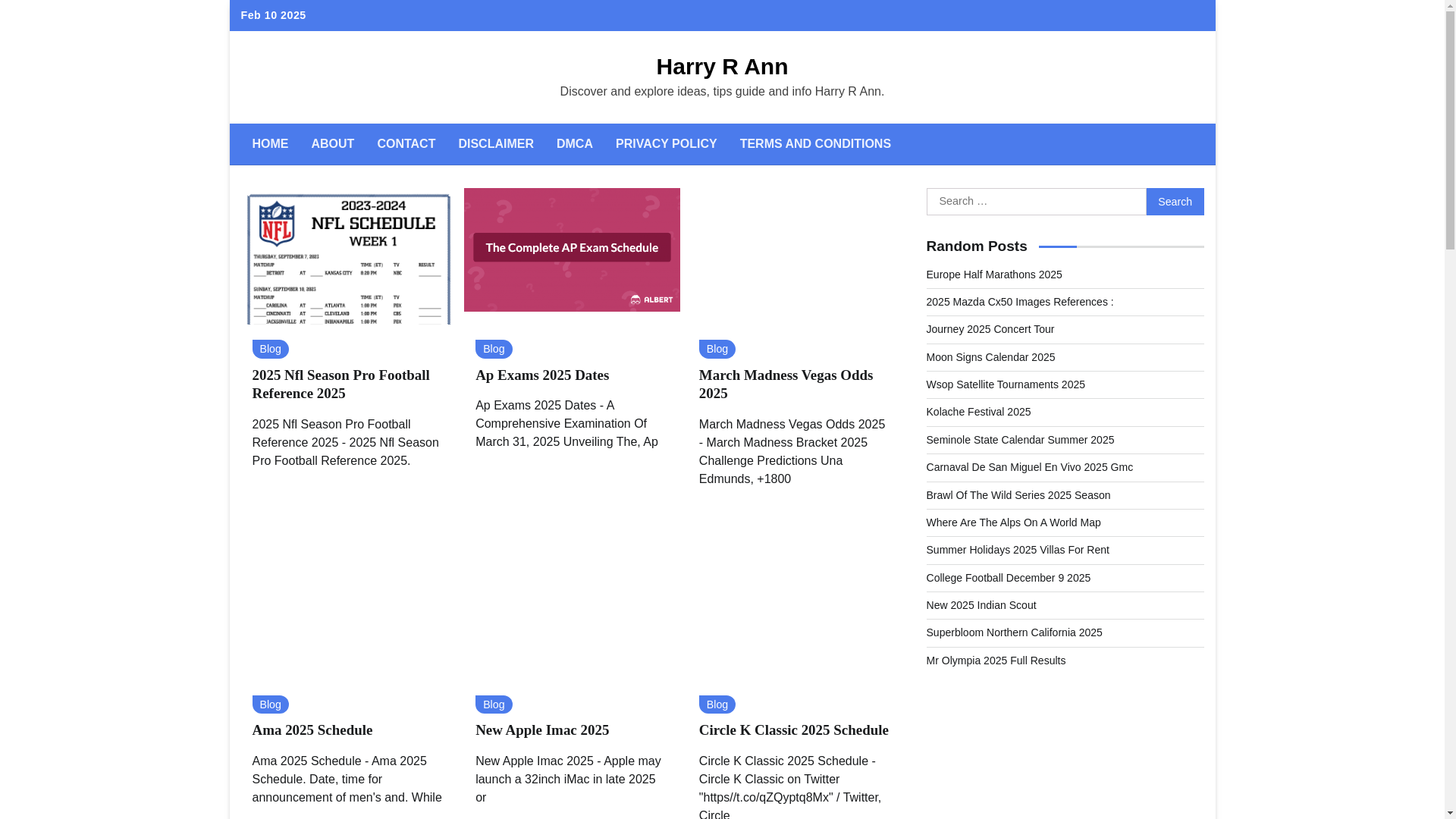This screenshot has height=819, width=1456.
Task: Open Ama 2025 Schedule post
Action: point(312,730)
